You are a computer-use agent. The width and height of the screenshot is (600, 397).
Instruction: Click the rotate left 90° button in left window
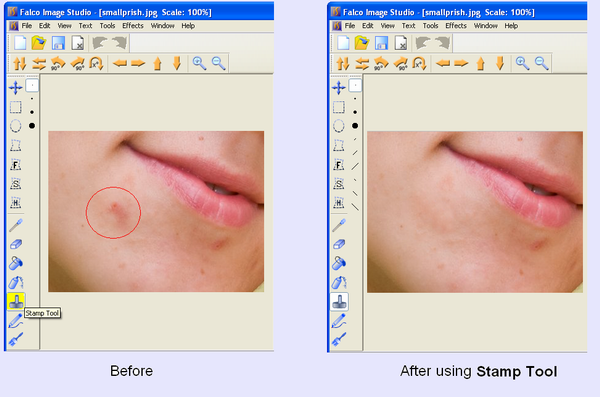pyautogui.click(x=58, y=63)
